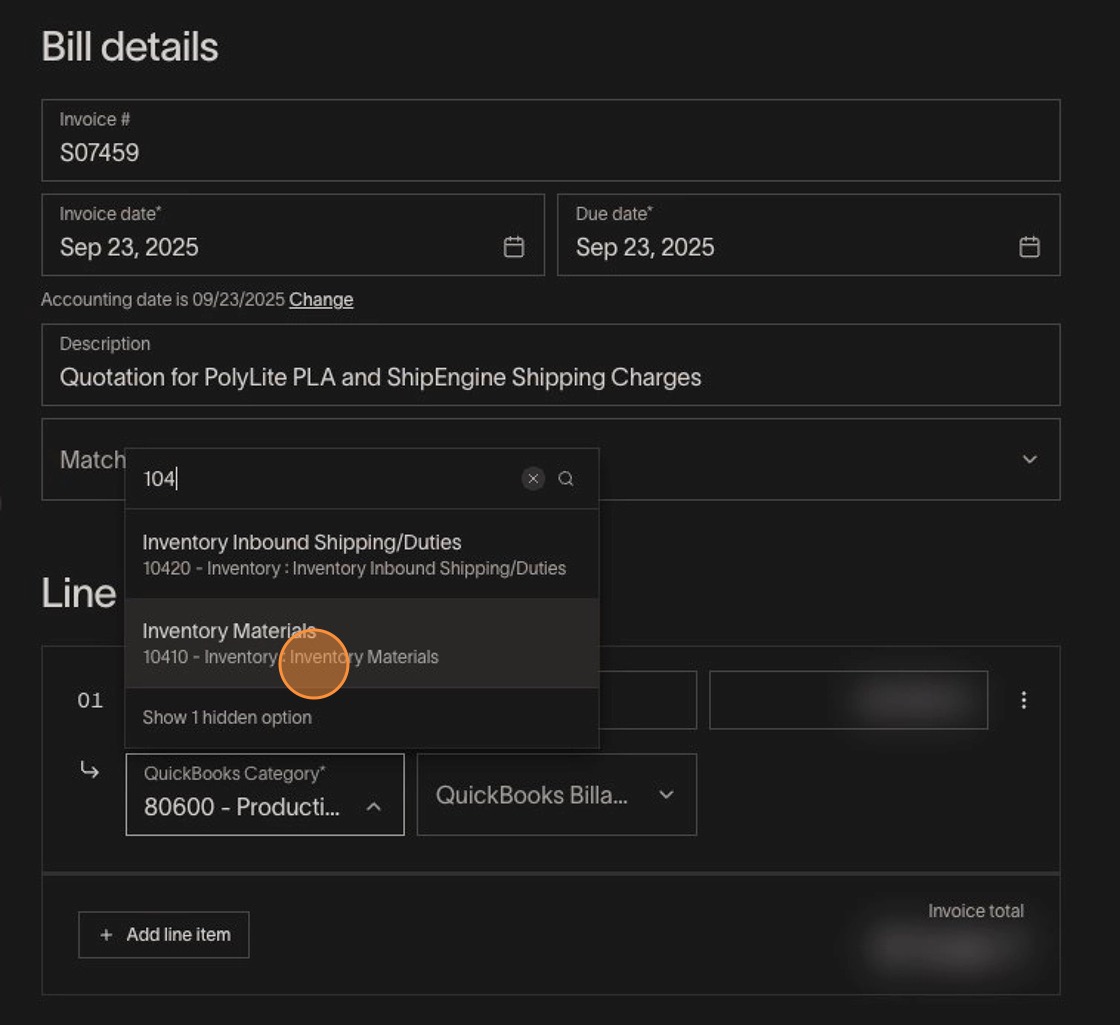Open line item 01 three-dot menu
1120x1025 pixels.
click(1023, 700)
